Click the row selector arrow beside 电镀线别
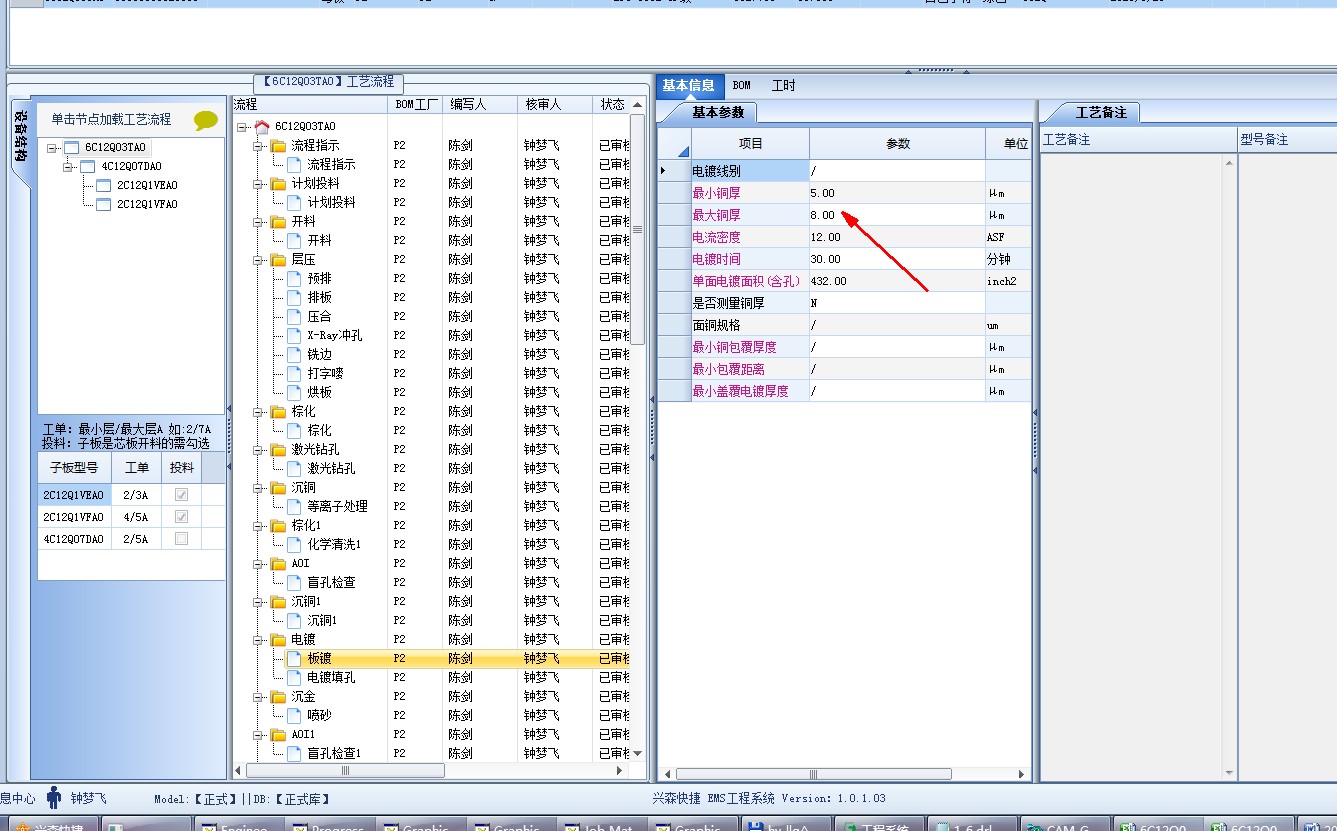1337x831 pixels. click(x=674, y=171)
